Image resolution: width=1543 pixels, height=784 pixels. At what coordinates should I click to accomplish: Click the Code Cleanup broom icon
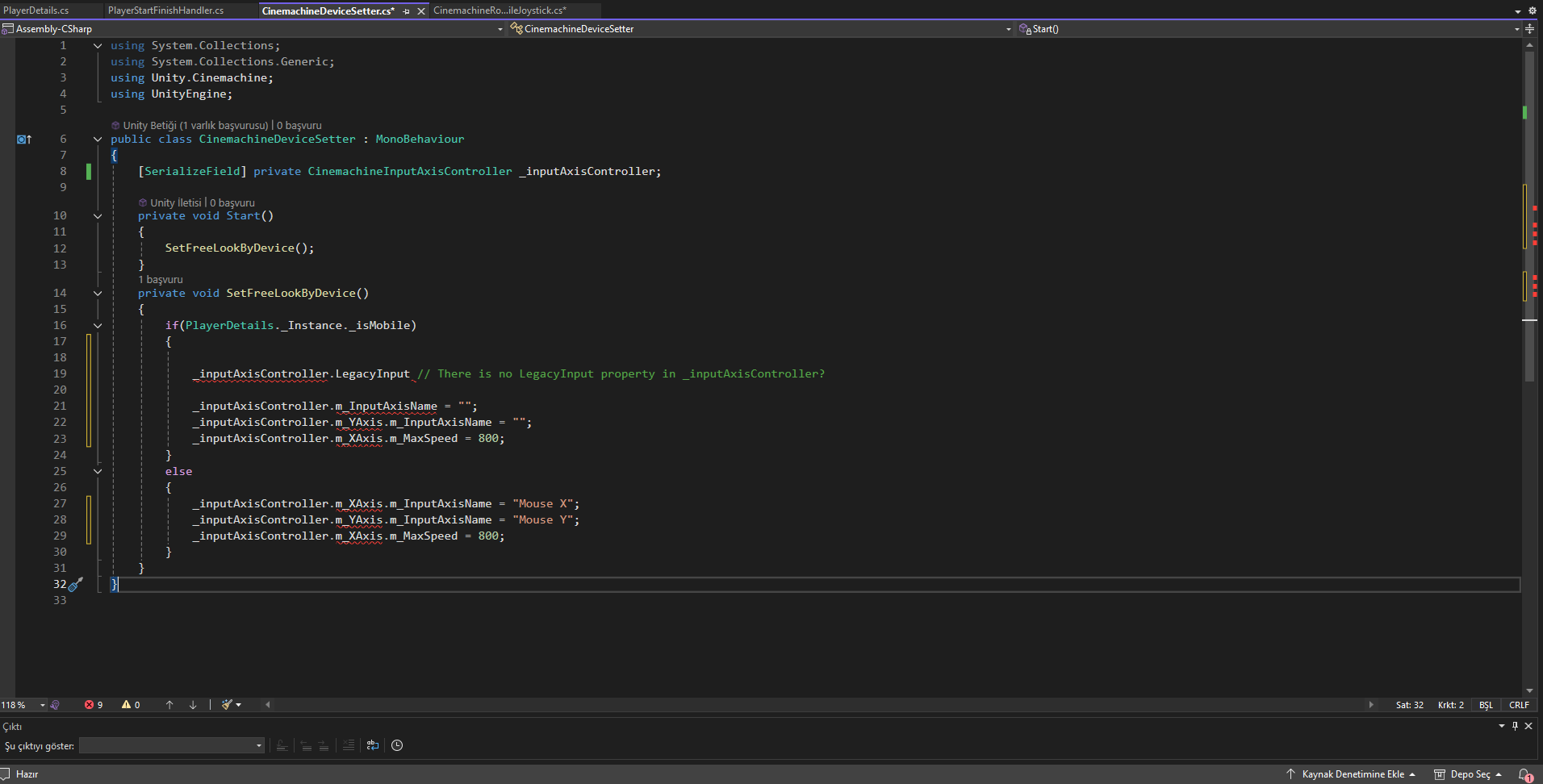pos(228,705)
